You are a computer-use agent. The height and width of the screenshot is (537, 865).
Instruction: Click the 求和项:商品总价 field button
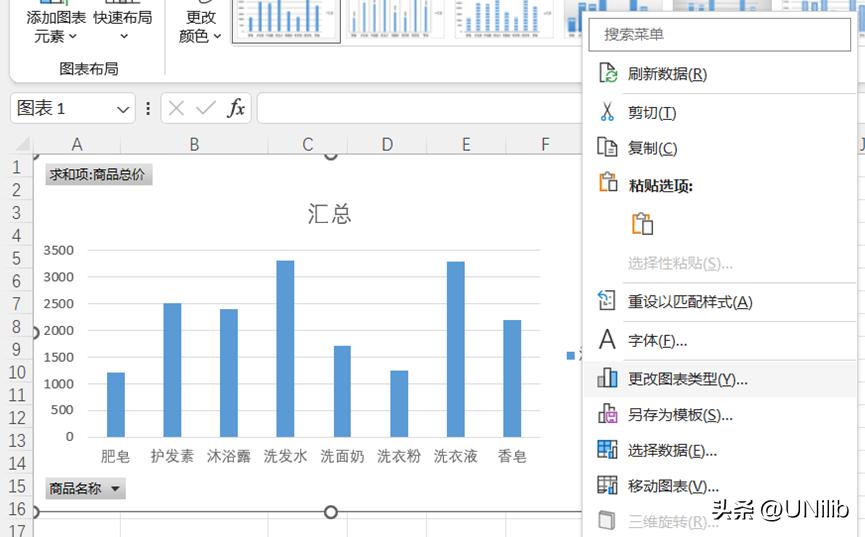pos(98,175)
